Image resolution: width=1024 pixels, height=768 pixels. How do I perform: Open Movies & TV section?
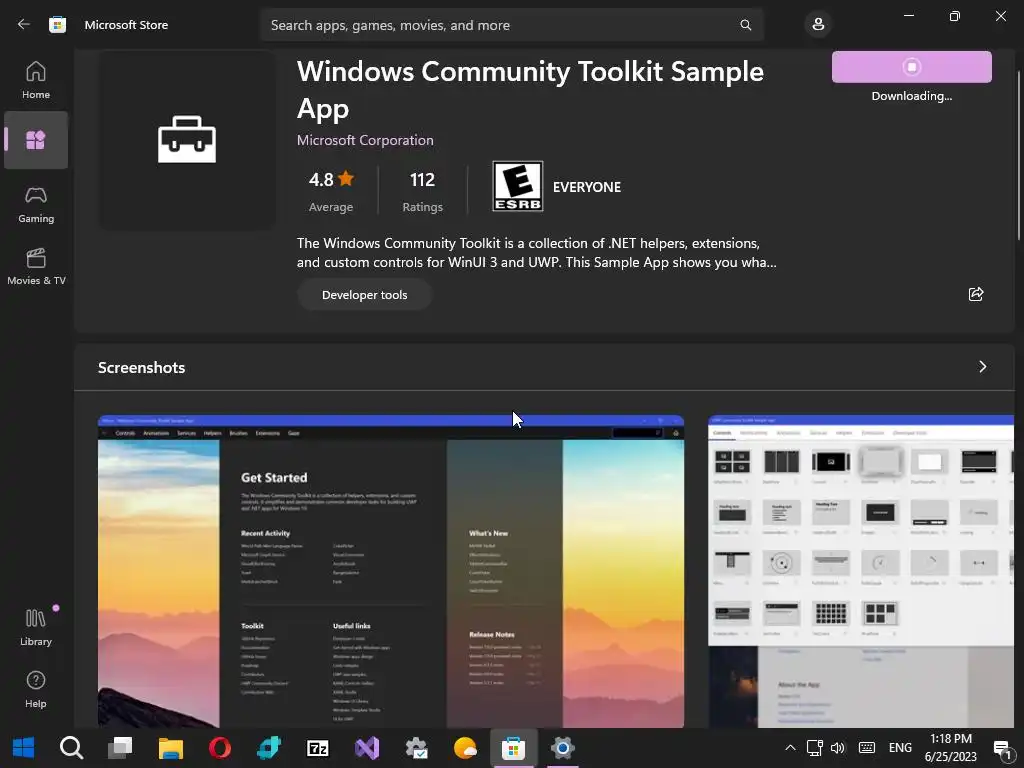[36, 266]
